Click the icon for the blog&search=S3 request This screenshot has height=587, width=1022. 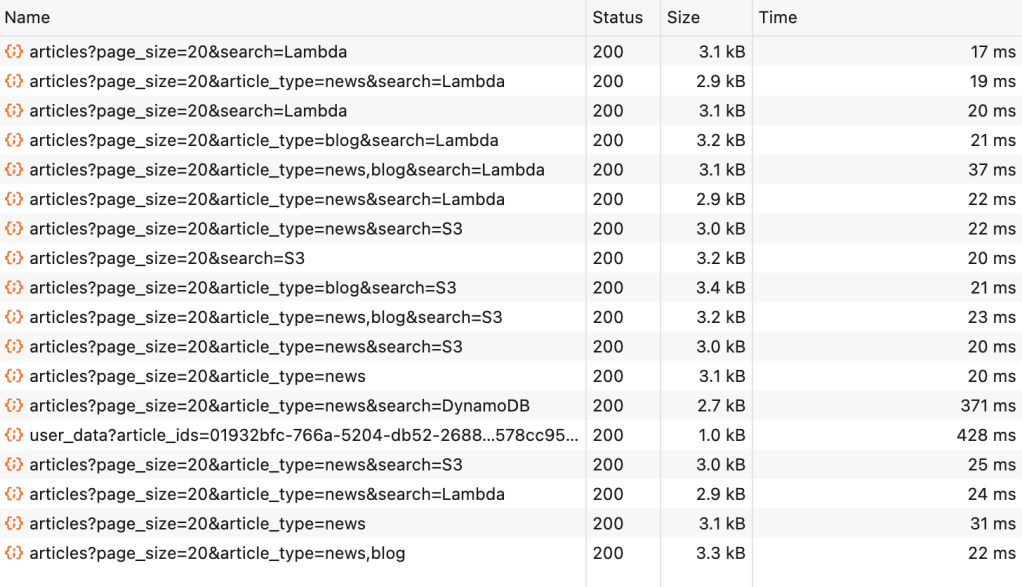(14, 288)
